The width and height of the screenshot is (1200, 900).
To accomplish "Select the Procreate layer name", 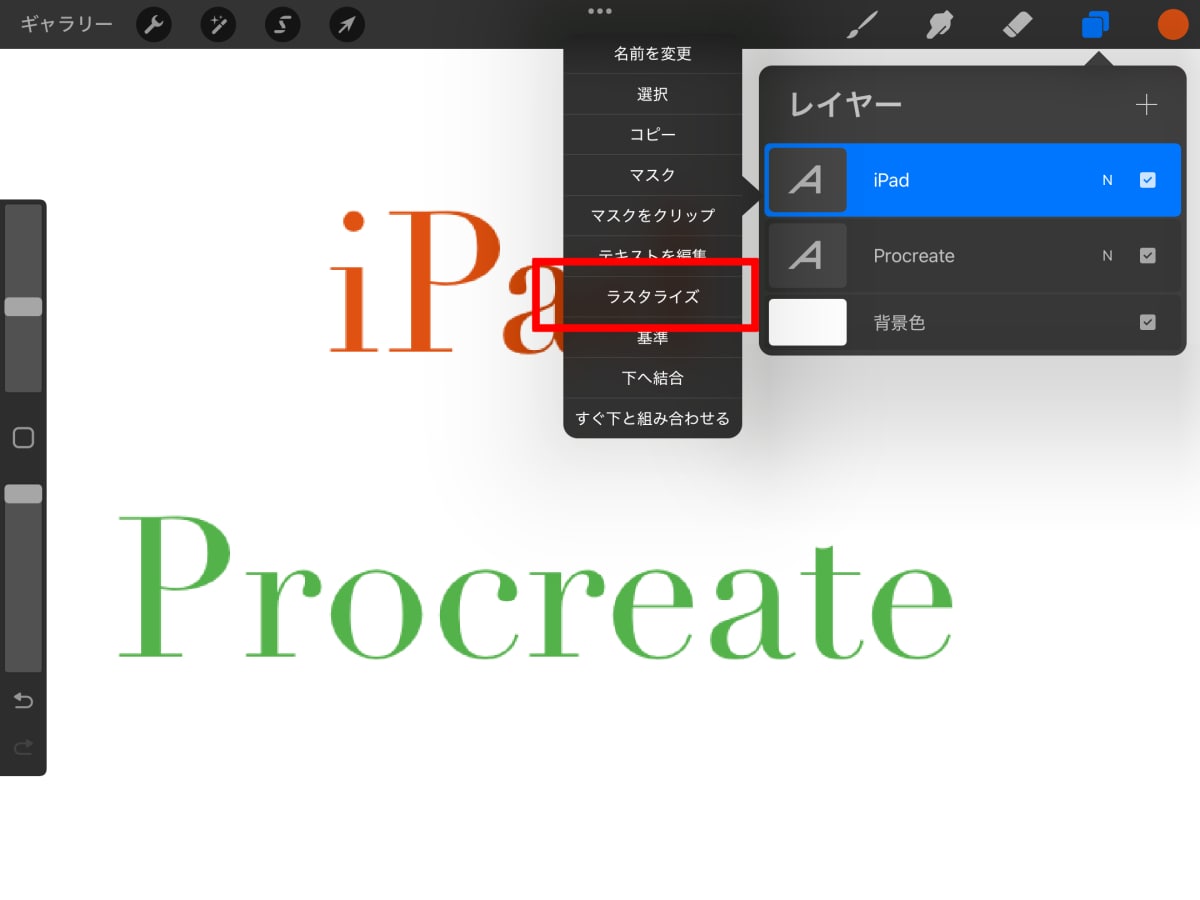I will tap(914, 256).
